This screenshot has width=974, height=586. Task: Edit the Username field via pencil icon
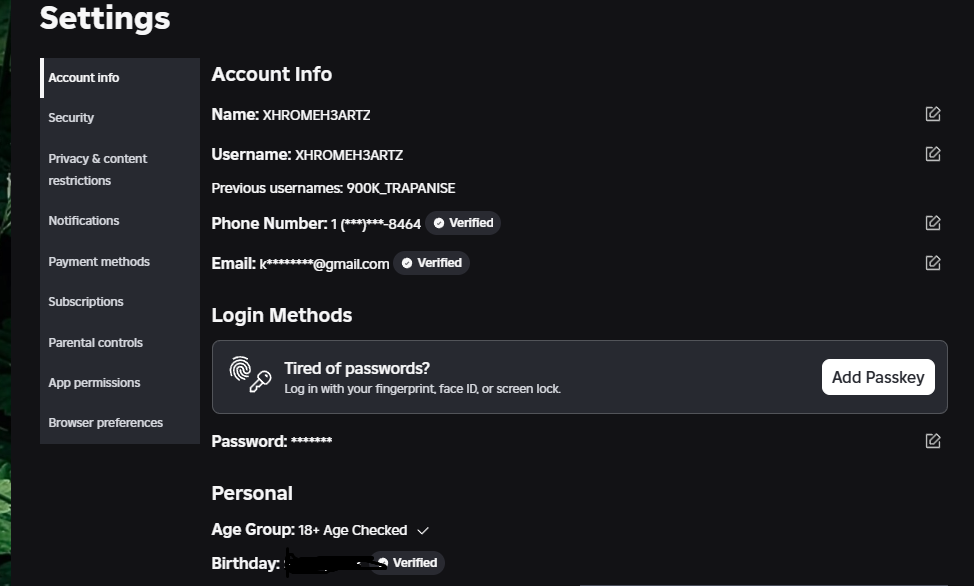(x=933, y=154)
